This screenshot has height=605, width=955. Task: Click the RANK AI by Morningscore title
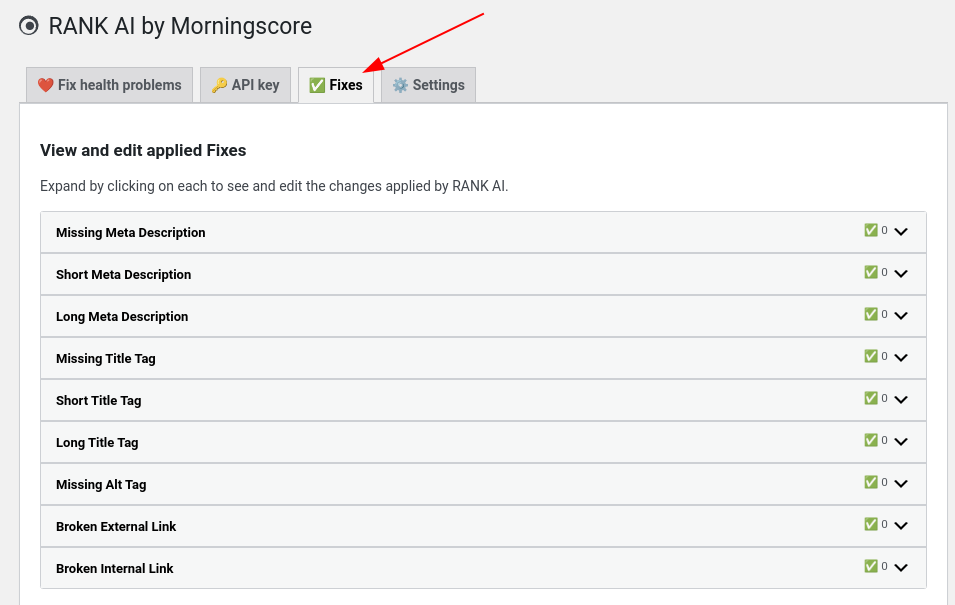180,26
